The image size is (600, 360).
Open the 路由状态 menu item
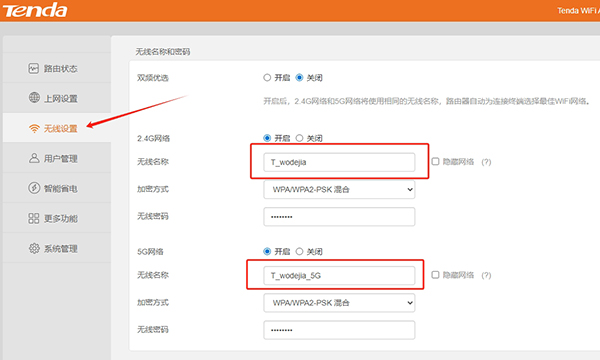coord(57,68)
